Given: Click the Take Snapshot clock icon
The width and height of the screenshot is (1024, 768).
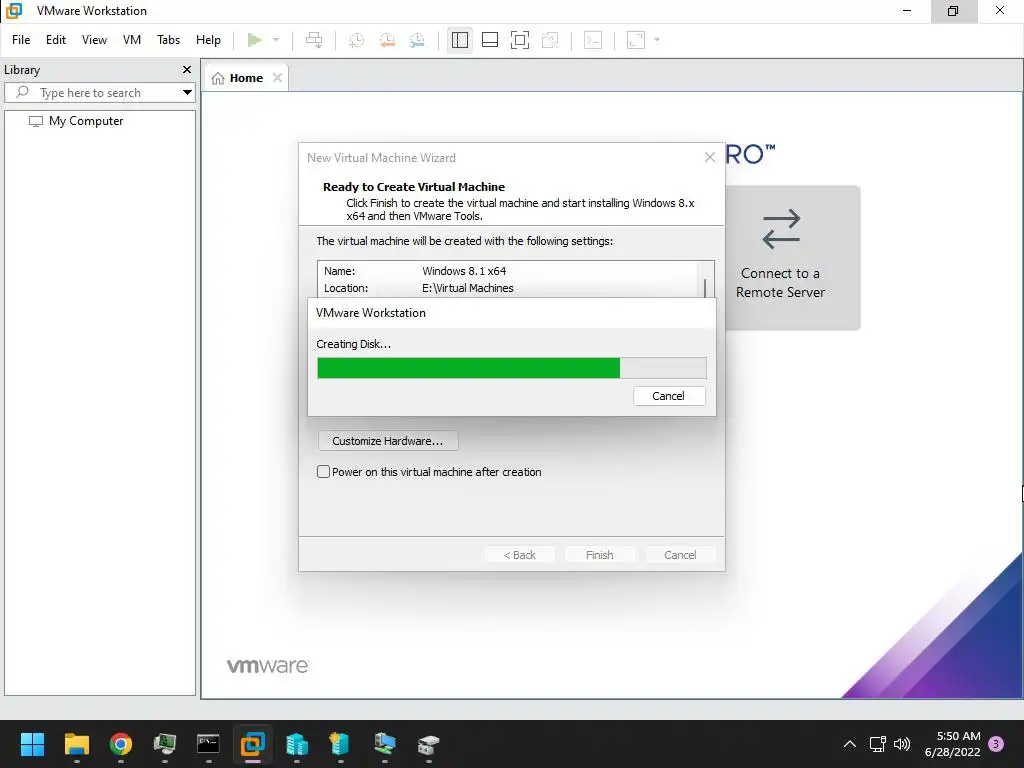Looking at the screenshot, I should (356, 40).
